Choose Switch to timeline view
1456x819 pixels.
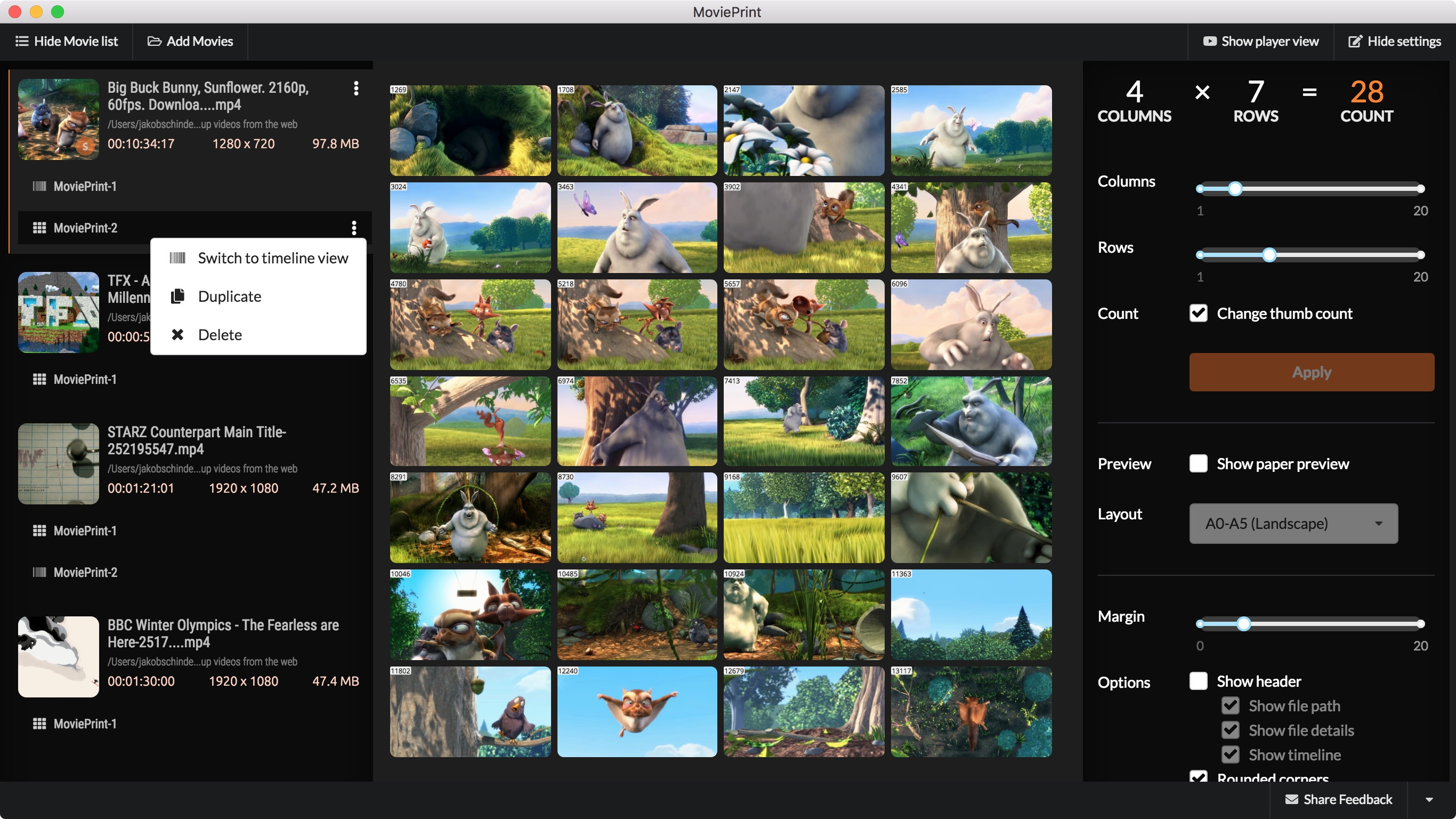click(258, 258)
